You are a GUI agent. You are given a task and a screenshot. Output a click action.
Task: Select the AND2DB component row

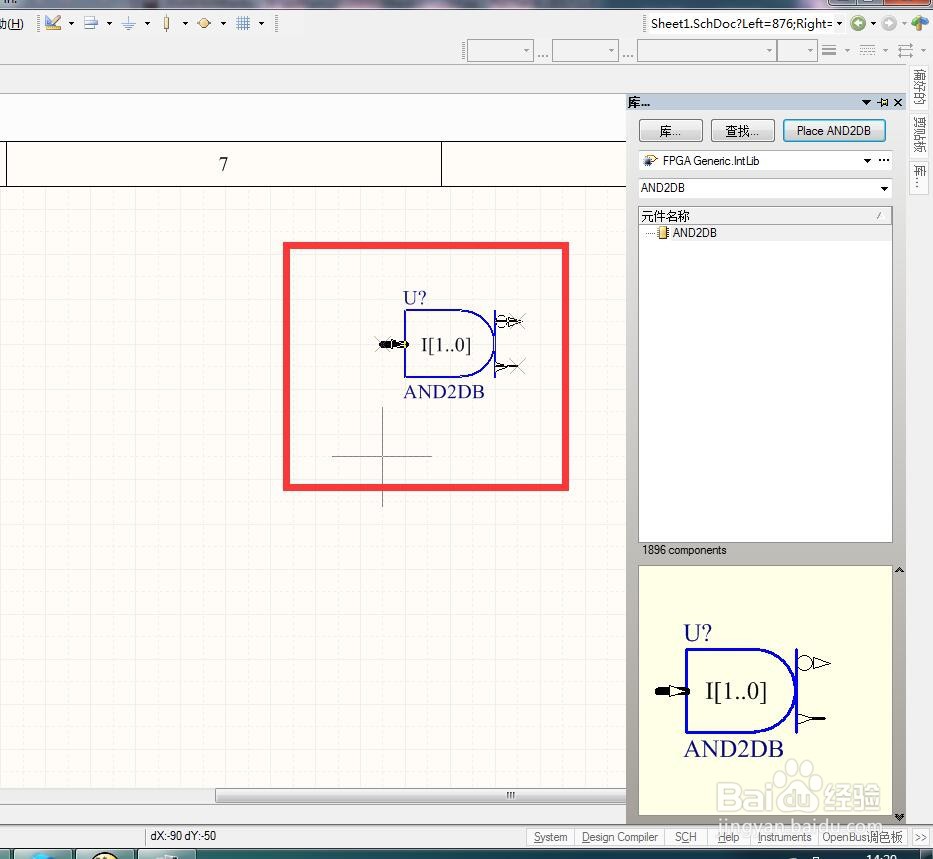(x=765, y=233)
